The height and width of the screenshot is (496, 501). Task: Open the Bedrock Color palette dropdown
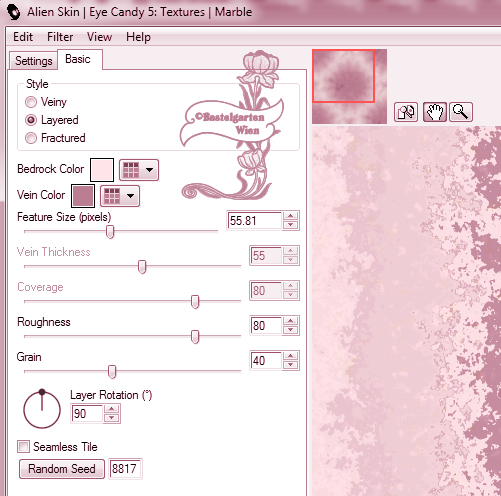[139, 170]
